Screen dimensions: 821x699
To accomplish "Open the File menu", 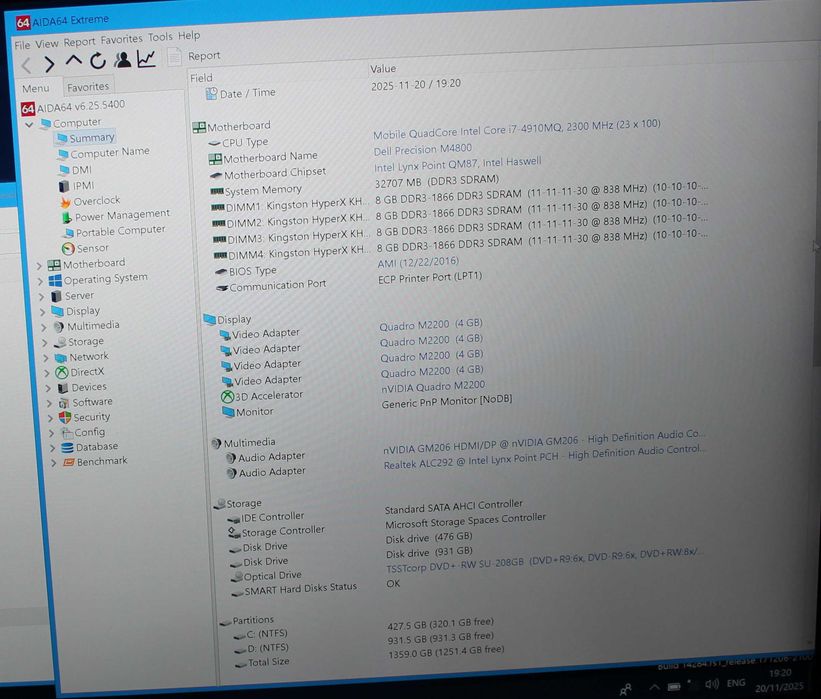I will click(22, 45).
